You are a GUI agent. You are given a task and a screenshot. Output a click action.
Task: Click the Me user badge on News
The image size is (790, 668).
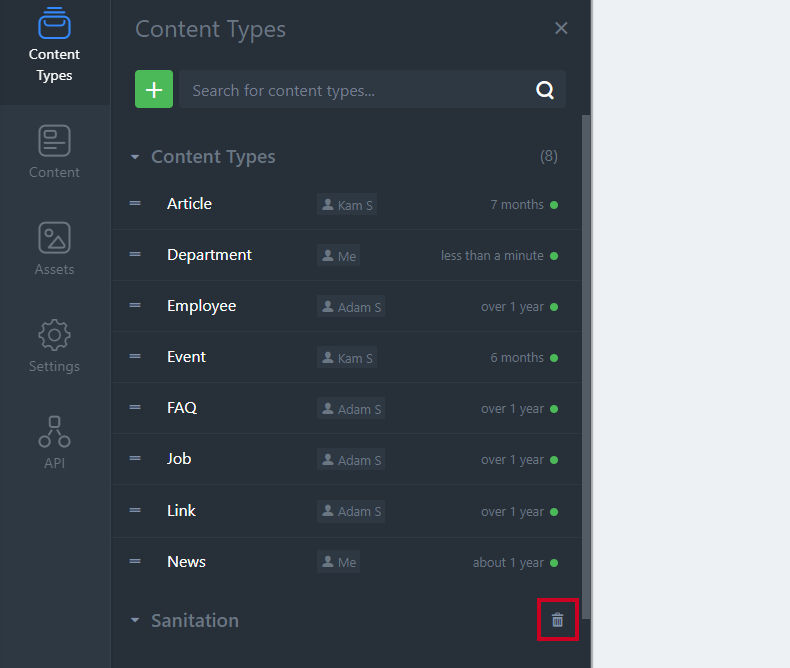click(x=339, y=562)
